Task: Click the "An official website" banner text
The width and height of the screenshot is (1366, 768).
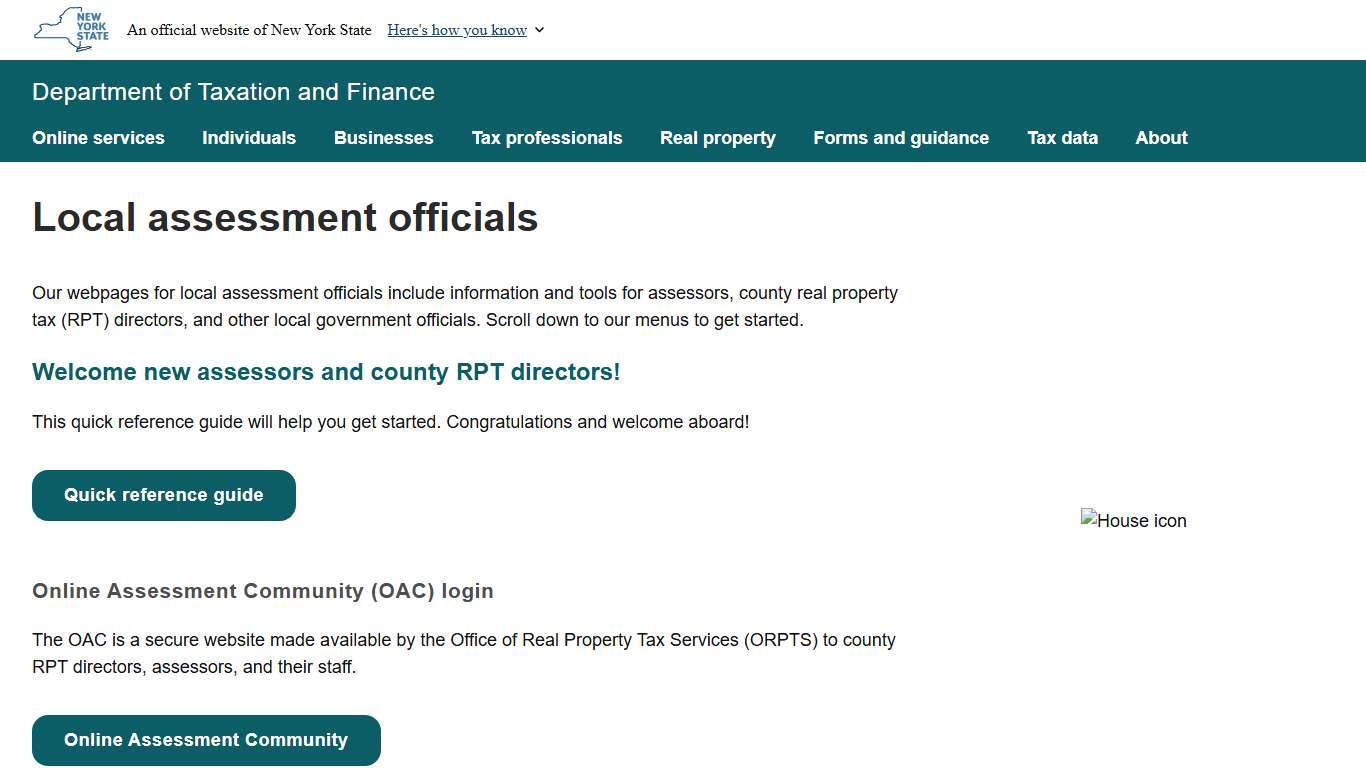Action: [x=249, y=30]
